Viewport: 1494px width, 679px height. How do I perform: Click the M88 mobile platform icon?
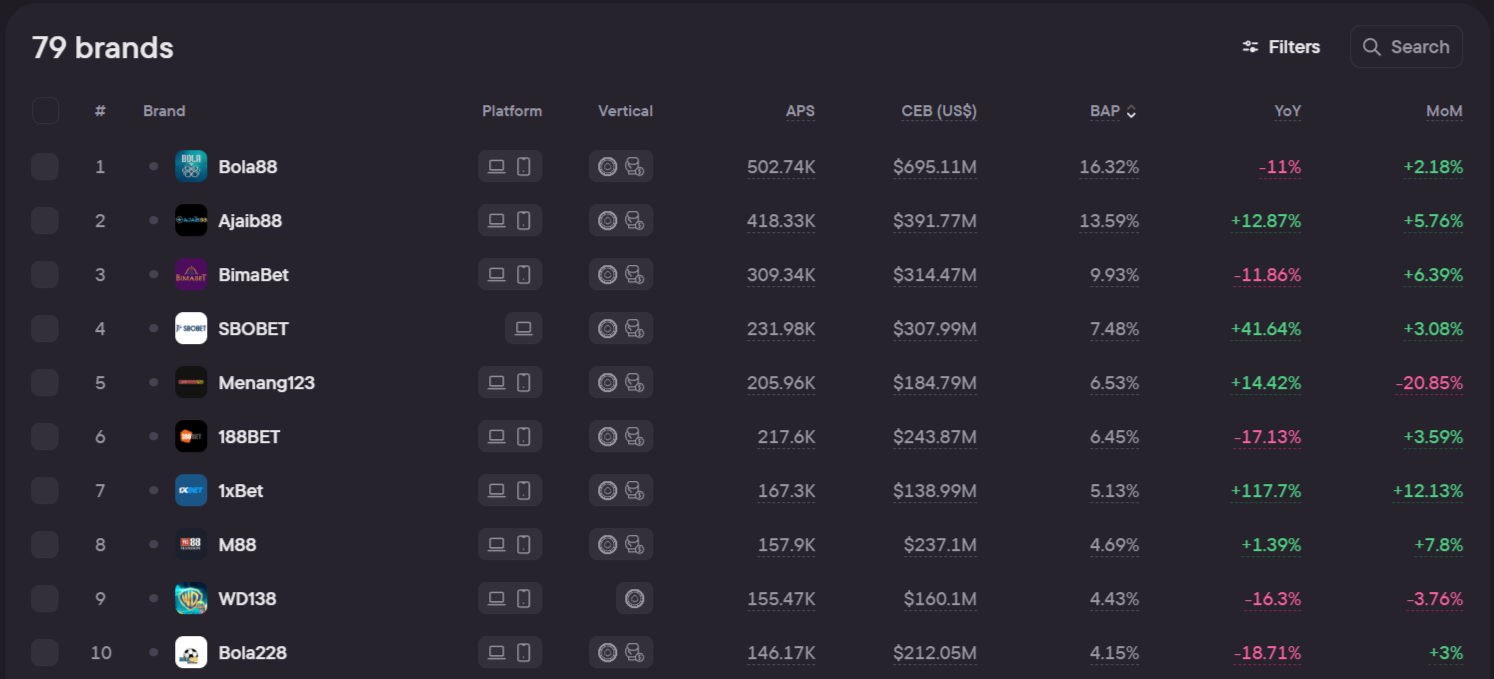pyautogui.click(x=523, y=544)
